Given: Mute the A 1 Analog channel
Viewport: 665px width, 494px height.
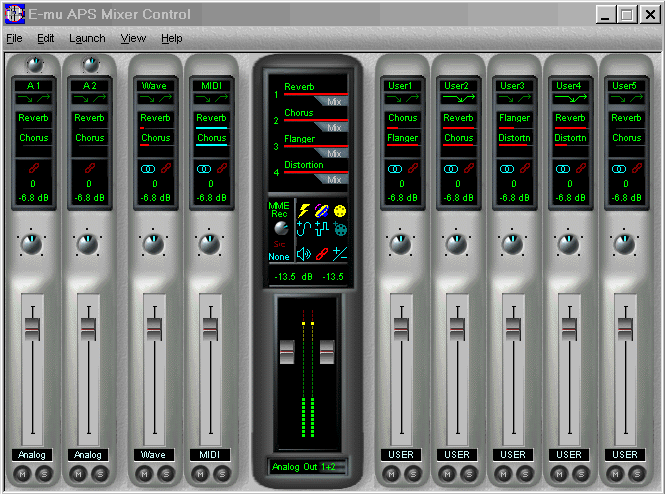Looking at the screenshot, I should [x=22, y=474].
